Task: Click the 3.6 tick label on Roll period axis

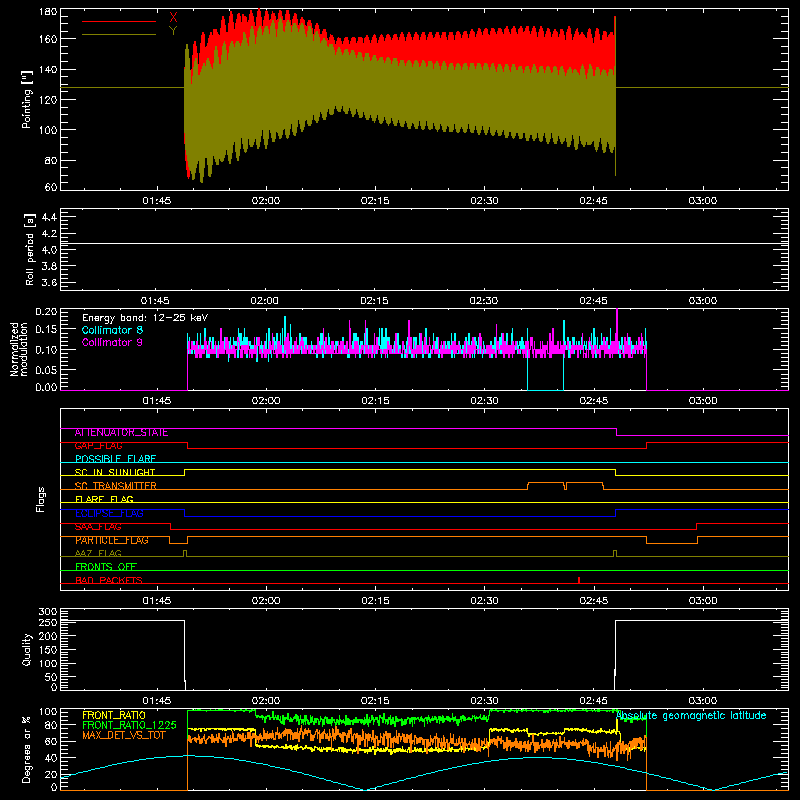Action: [x=49, y=282]
